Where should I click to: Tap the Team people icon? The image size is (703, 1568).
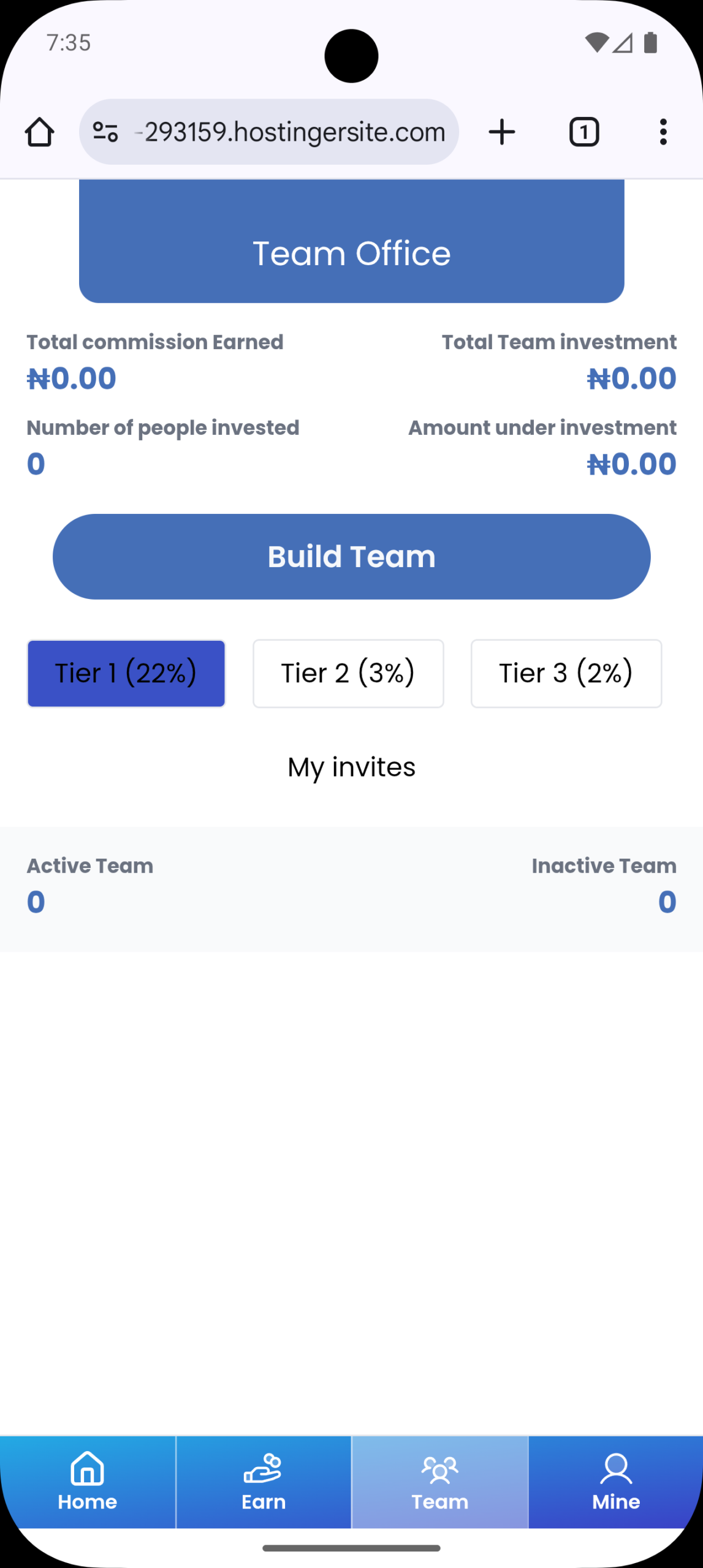click(439, 1470)
